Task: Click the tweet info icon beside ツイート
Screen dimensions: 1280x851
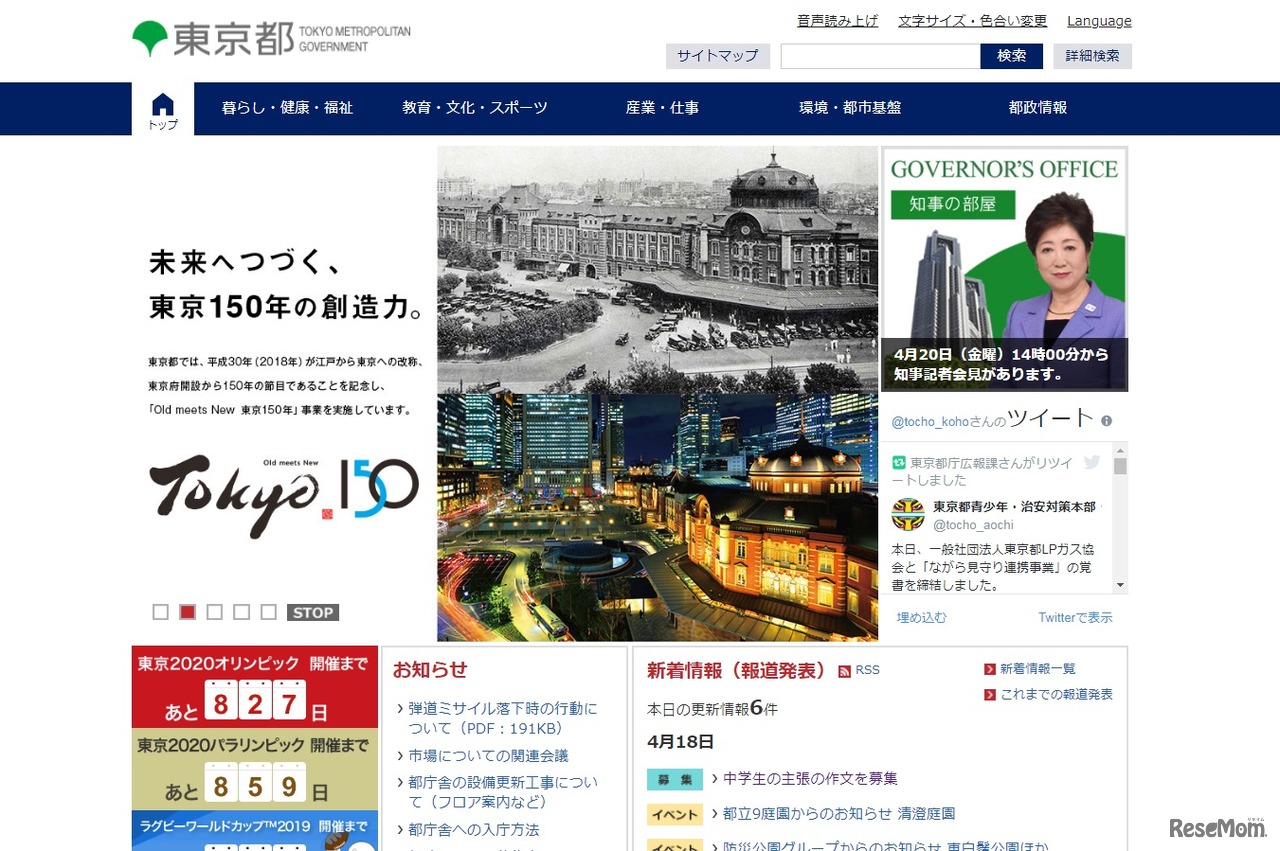Action: coord(1106,421)
